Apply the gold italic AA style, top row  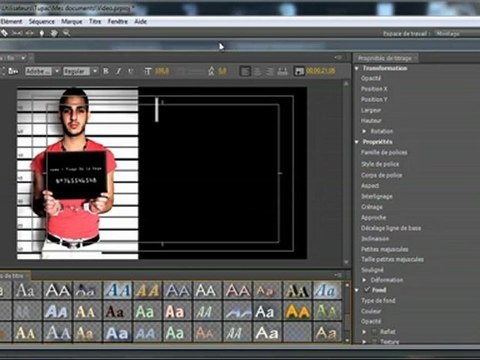click(147, 290)
